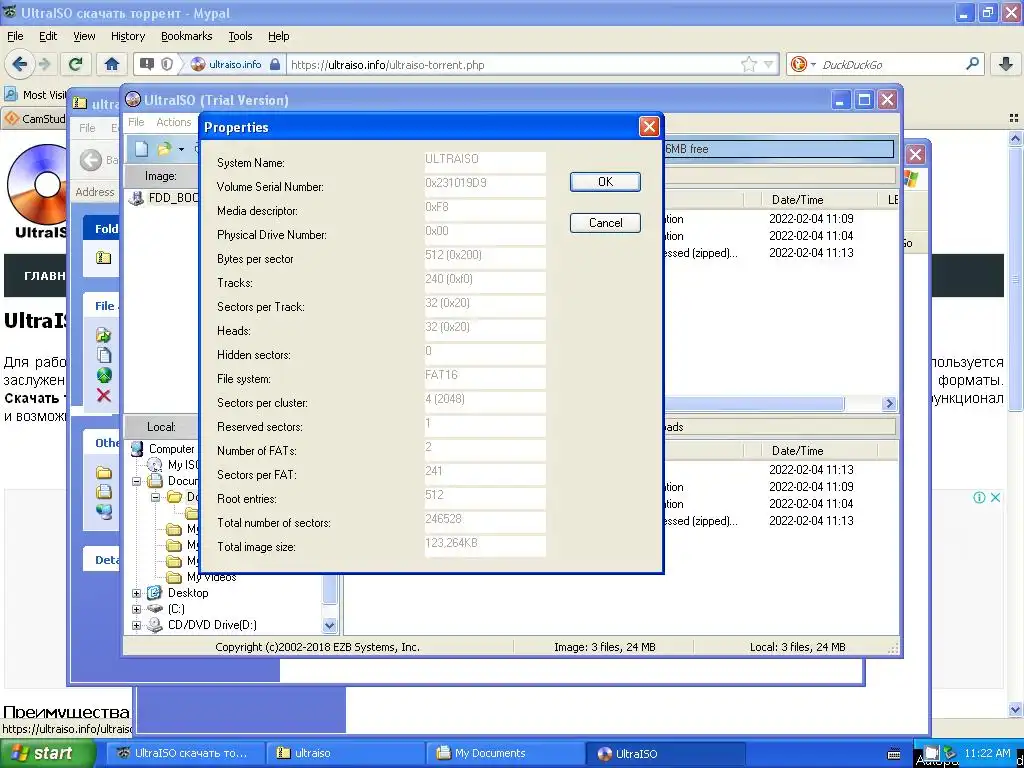Click the System Name field ULTRAISO
This screenshot has width=1024, height=768.
[485, 161]
